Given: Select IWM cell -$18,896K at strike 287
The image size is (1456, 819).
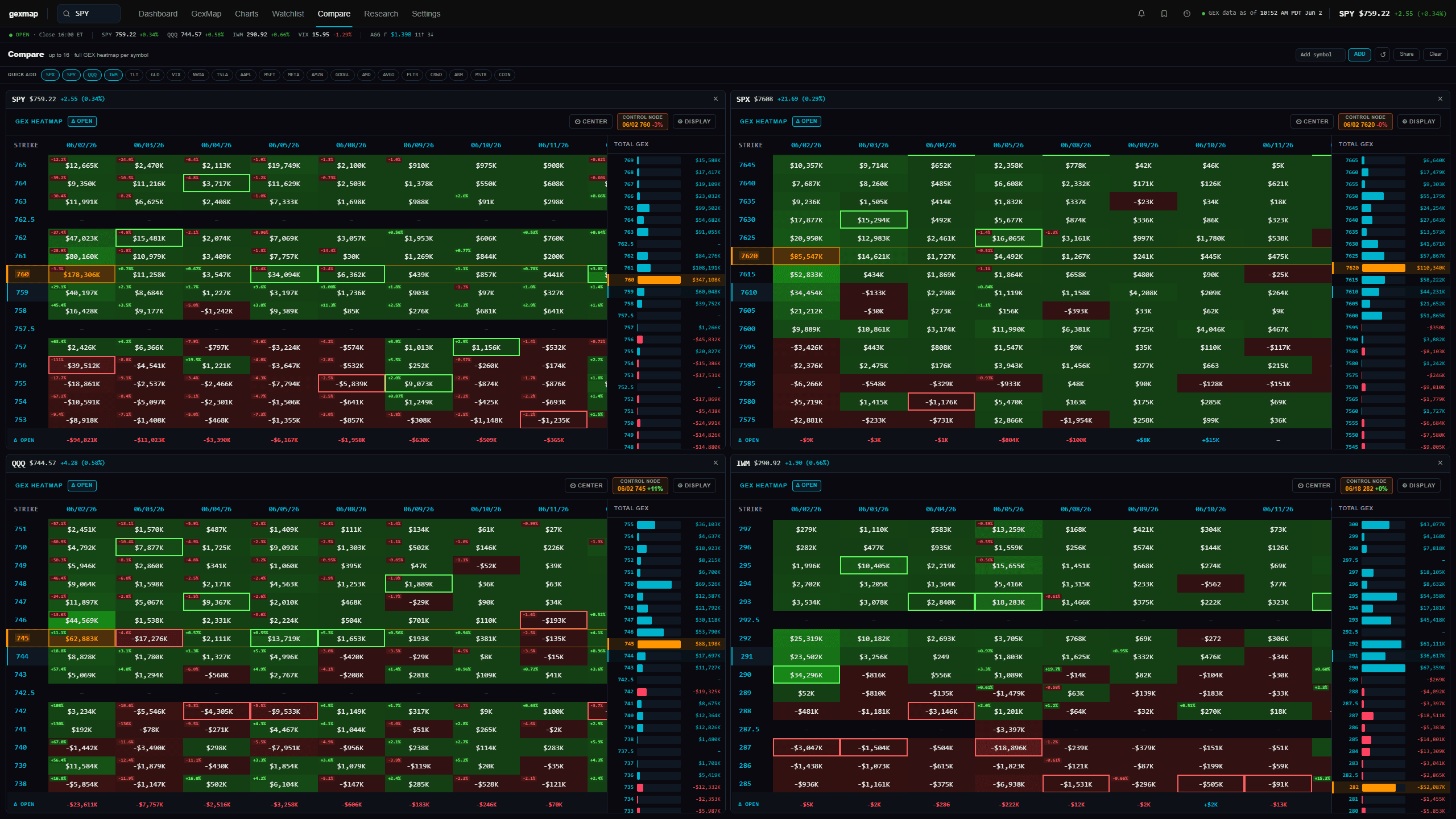Looking at the screenshot, I should point(1008,747).
